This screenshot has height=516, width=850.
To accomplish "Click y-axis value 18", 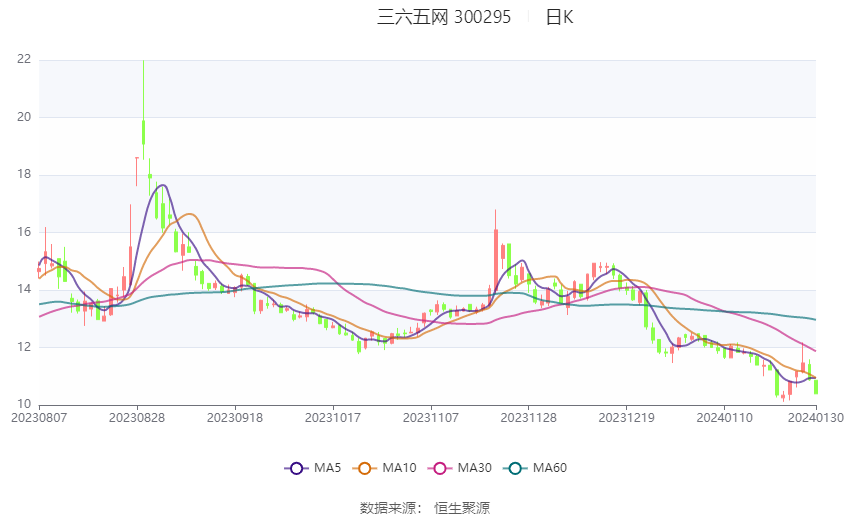I will tap(24, 174).
